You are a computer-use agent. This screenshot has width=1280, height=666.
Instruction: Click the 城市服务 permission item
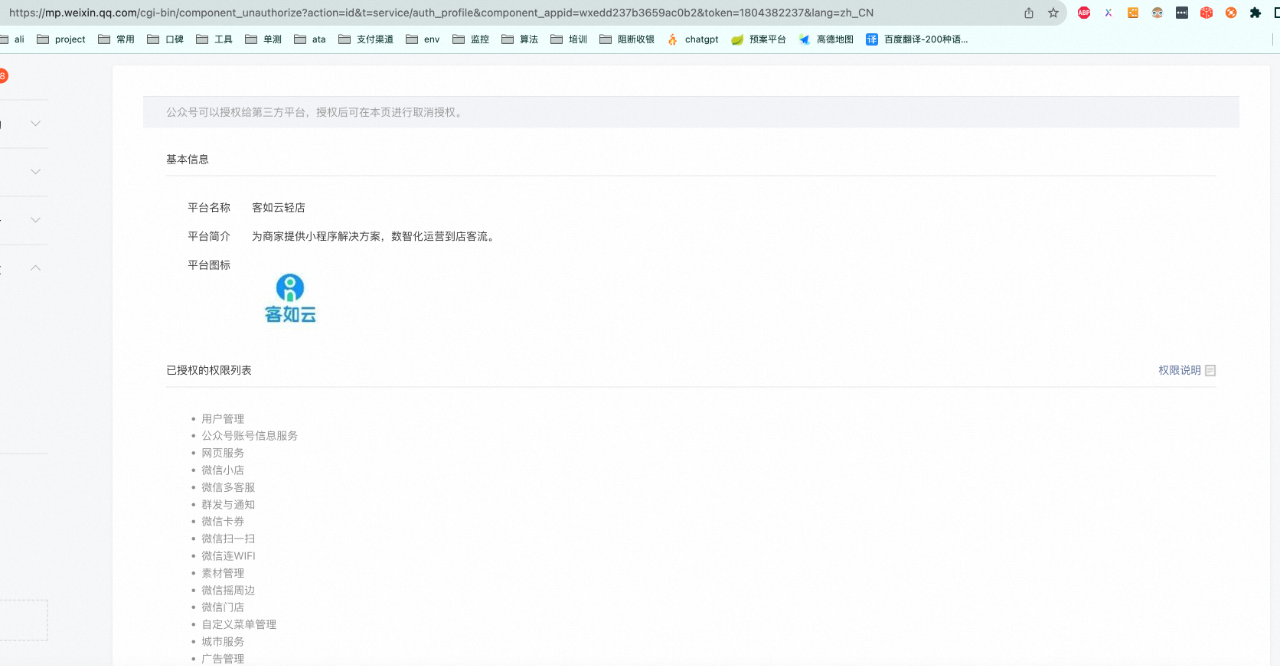pyautogui.click(x=223, y=642)
